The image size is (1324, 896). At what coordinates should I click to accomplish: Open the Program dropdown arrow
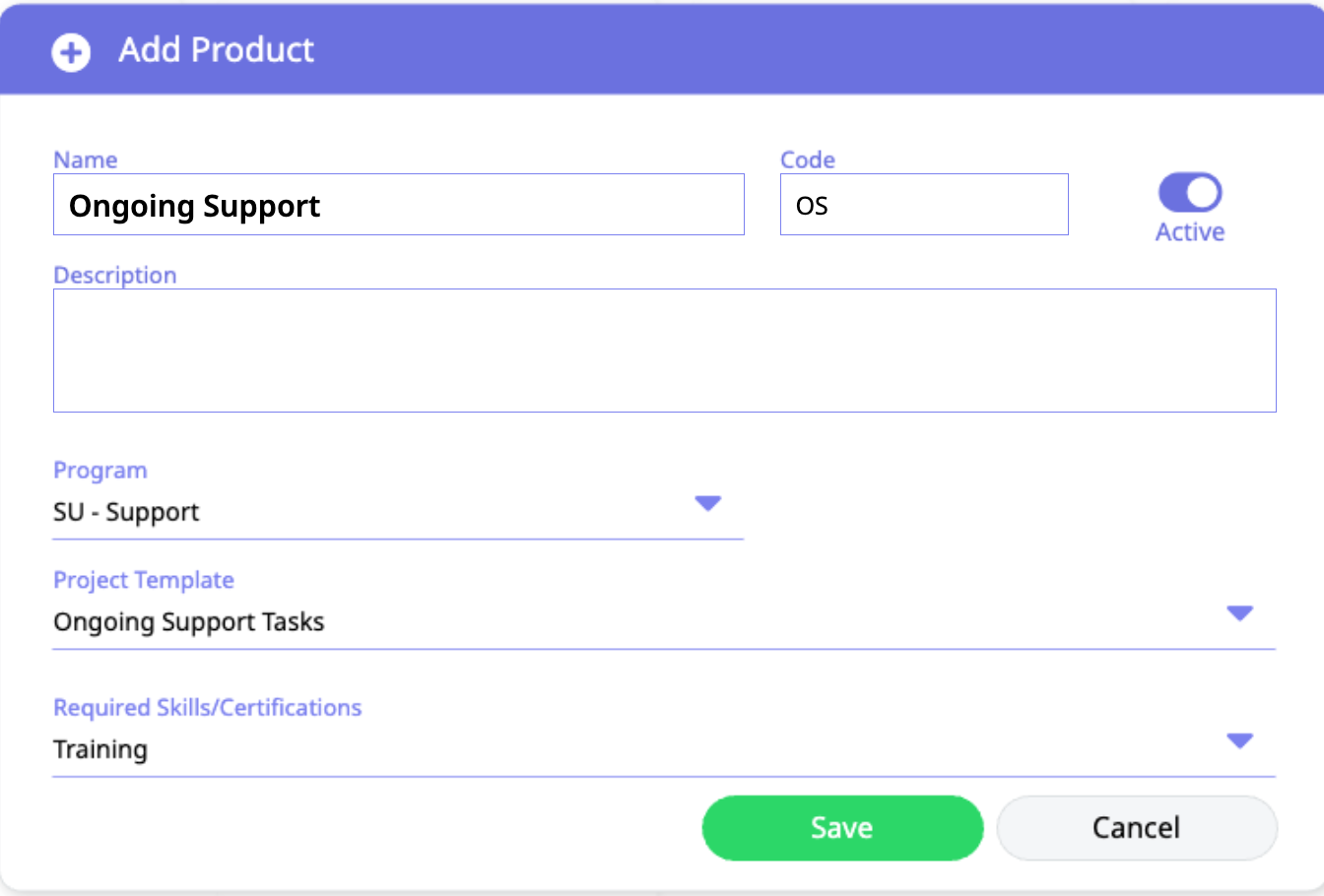[708, 503]
